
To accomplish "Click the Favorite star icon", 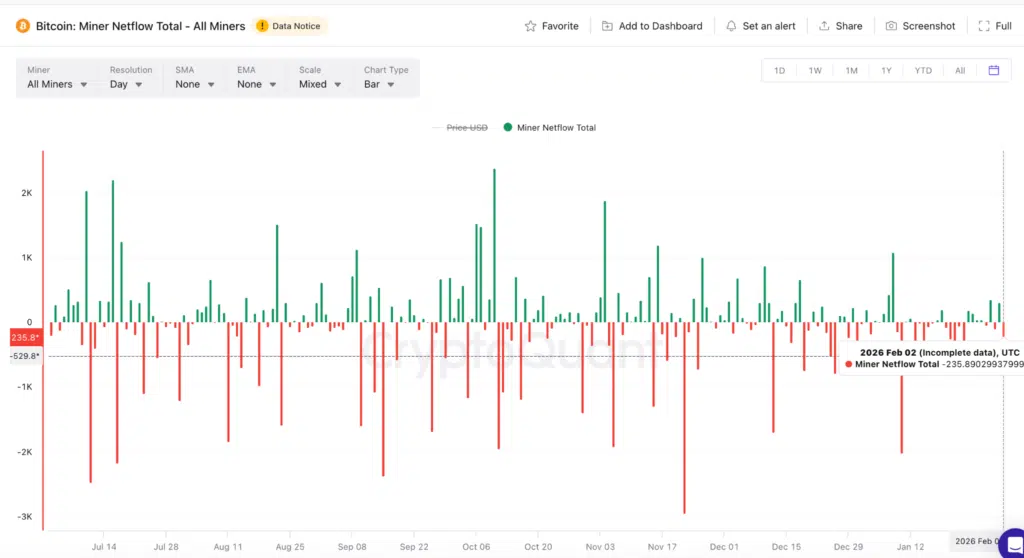I will tap(531, 26).
